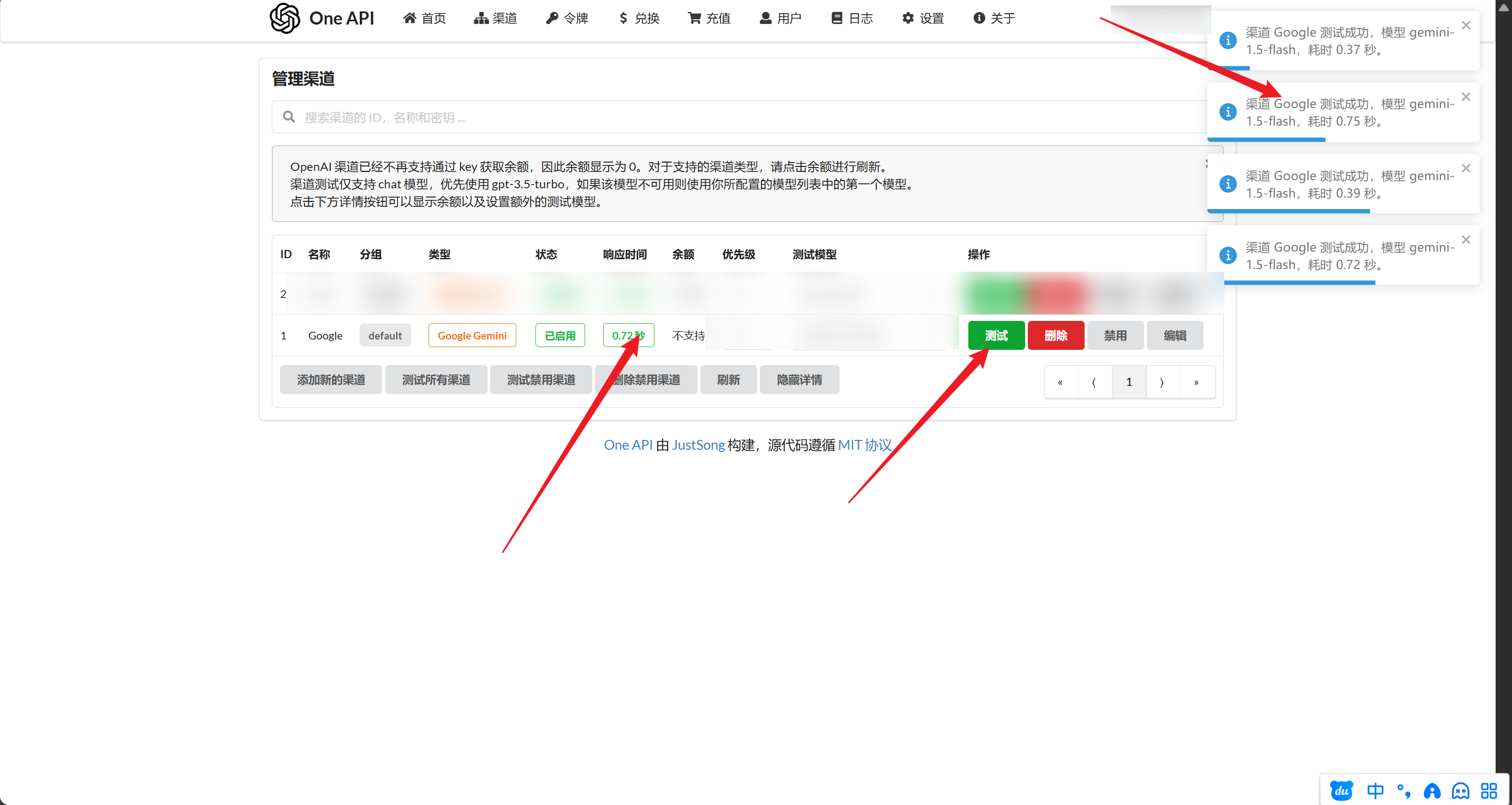Go to the next page arrow
1512x805 pixels.
(1162, 383)
